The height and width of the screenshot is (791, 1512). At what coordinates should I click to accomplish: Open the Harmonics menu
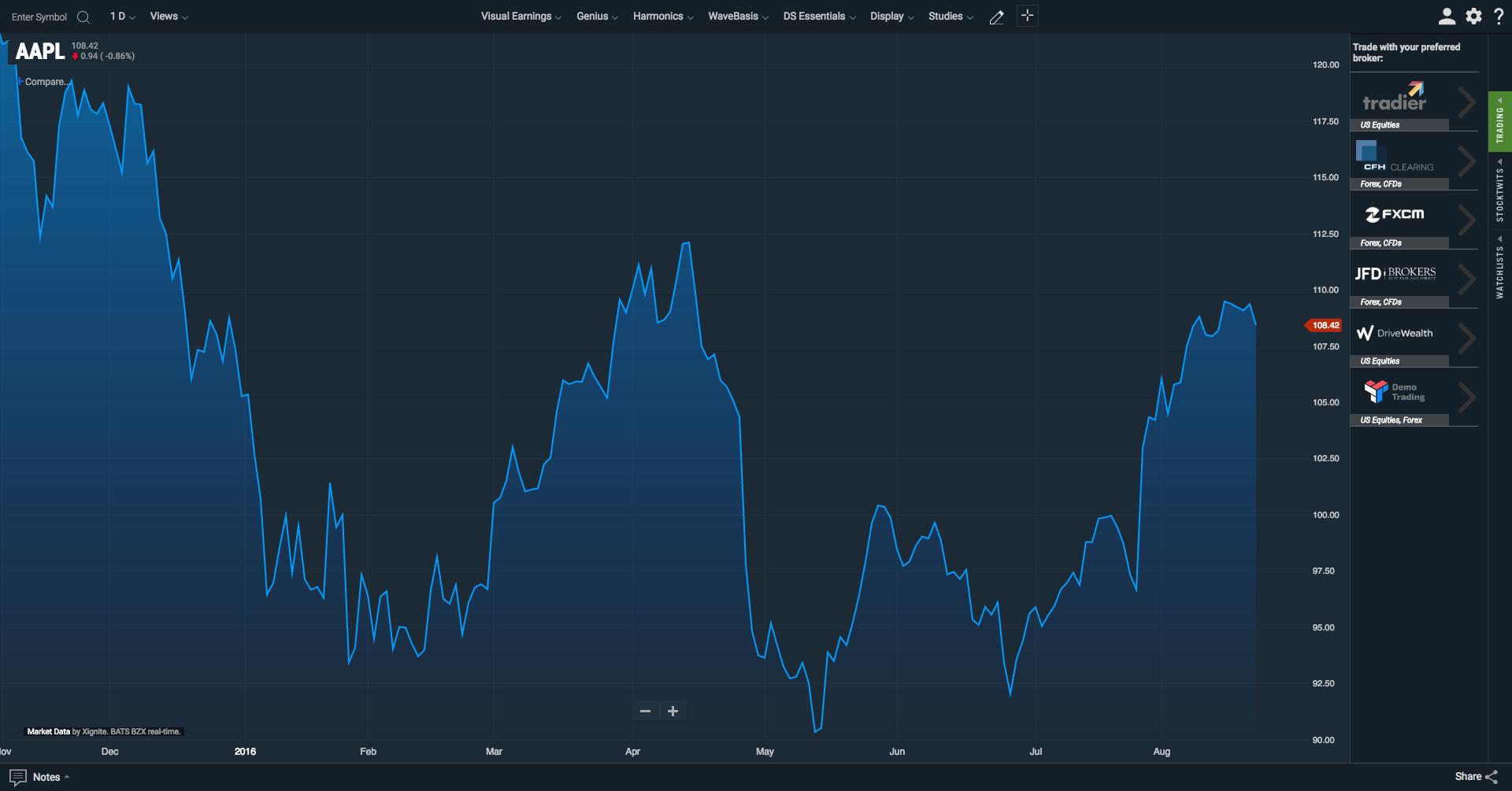[x=663, y=16]
